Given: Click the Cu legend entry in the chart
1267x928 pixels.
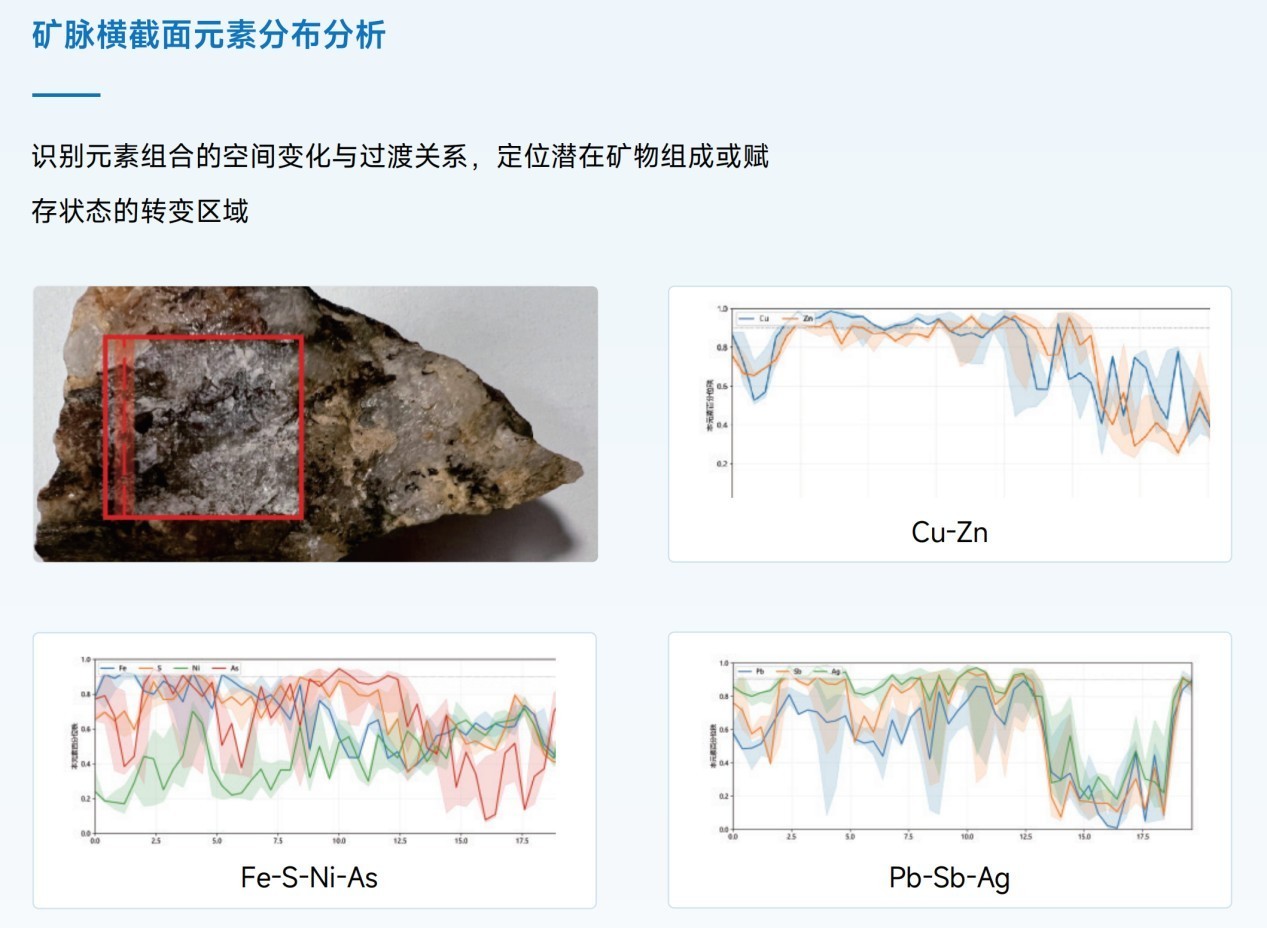Looking at the screenshot, I should point(754,319).
